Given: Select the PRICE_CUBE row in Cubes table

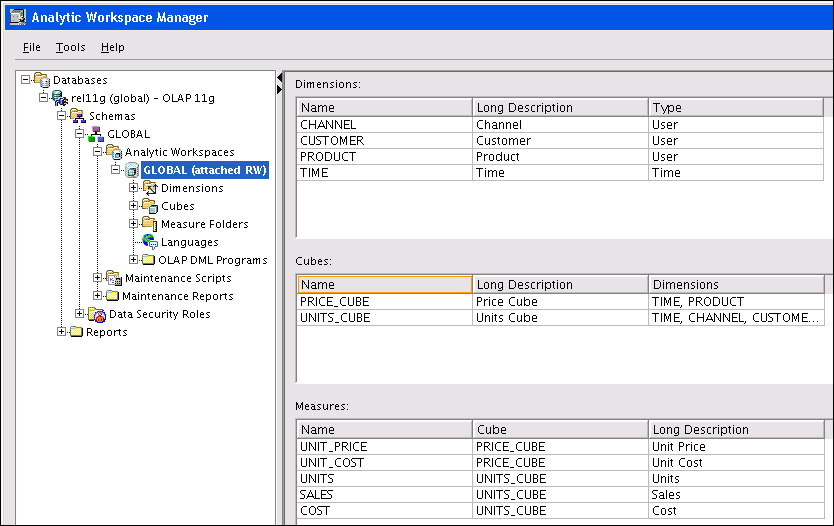Looking at the screenshot, I should pos(384,301).
